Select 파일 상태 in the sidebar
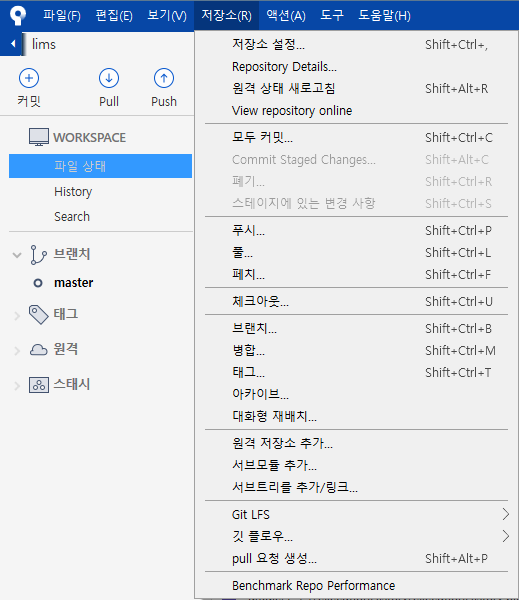This screenshot has width=519, height=600. [x=100, y=166]
